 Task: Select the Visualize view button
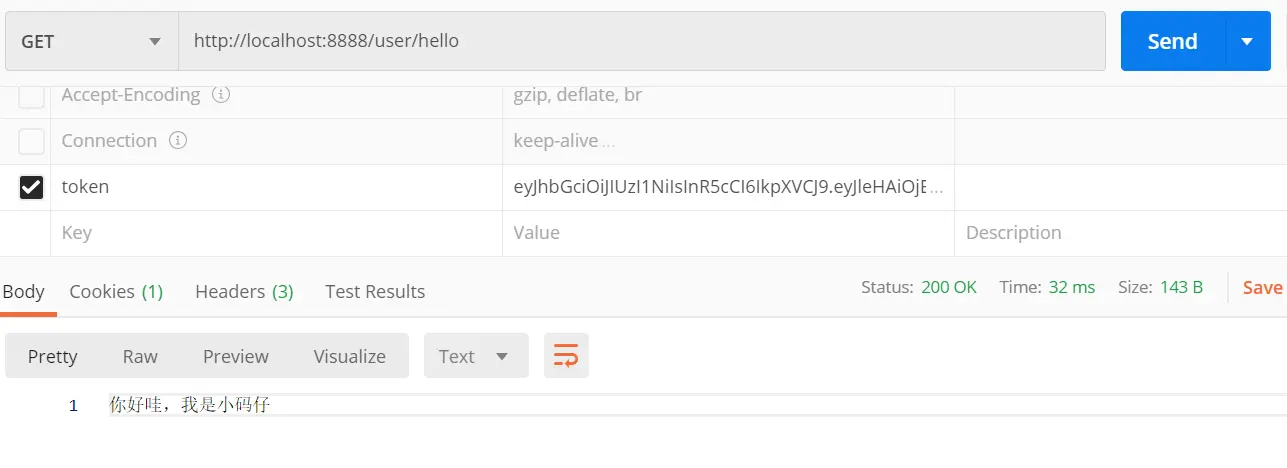349,356
